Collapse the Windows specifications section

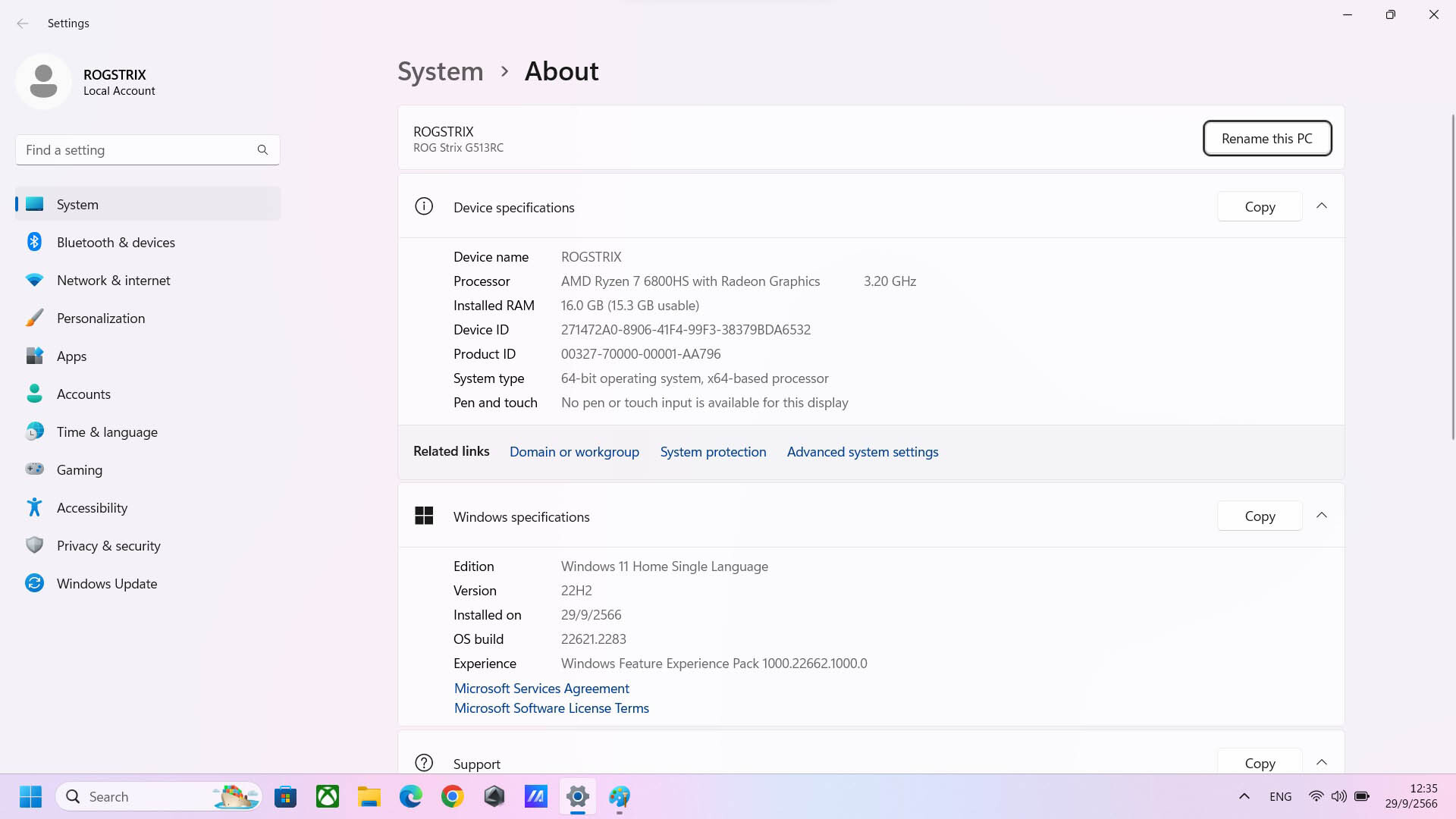pos(1322,516)
